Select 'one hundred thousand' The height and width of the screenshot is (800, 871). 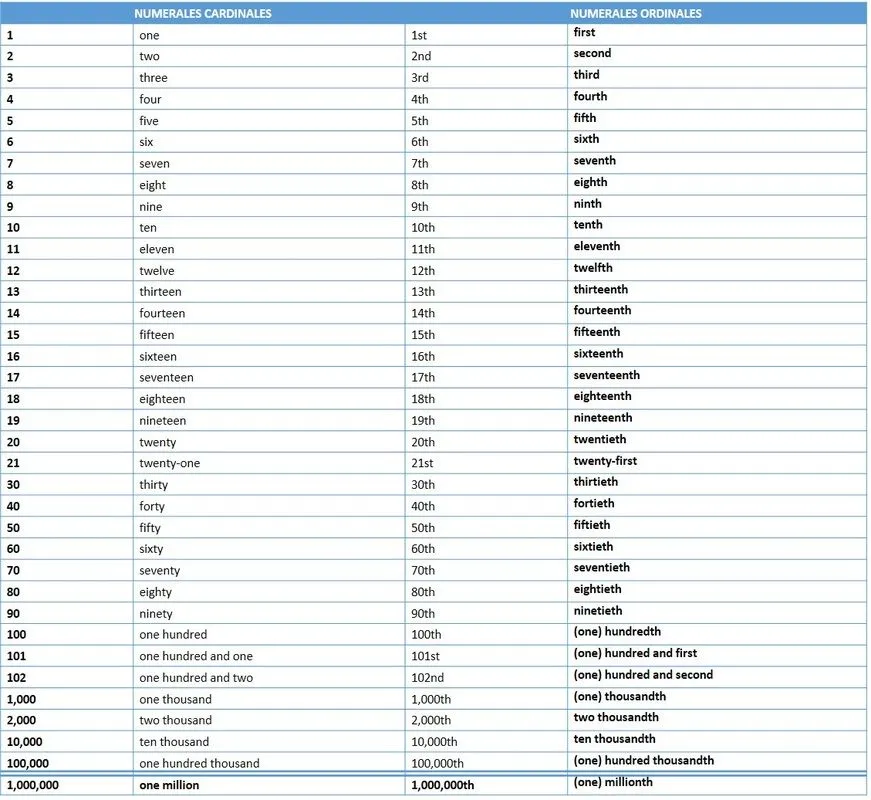199,764
